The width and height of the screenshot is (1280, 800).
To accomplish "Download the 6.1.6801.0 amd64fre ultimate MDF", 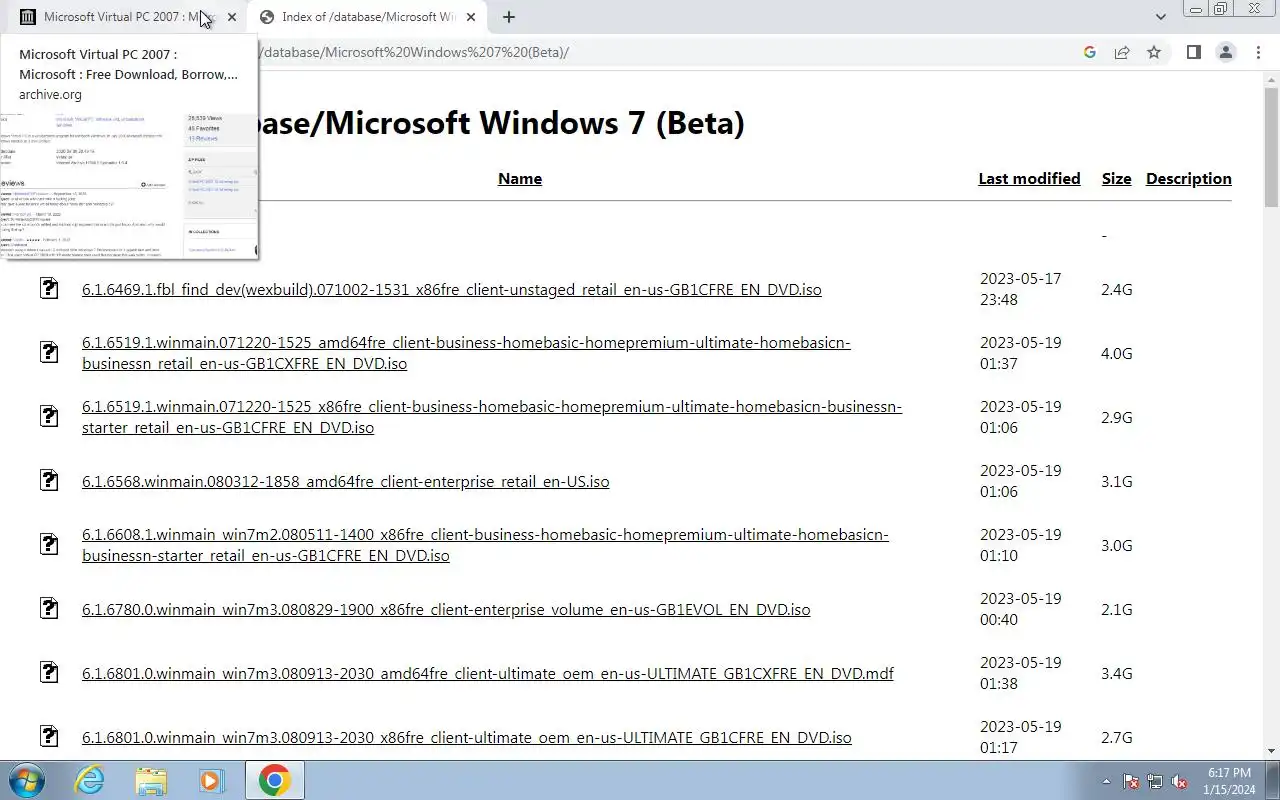I will point(488,674).
